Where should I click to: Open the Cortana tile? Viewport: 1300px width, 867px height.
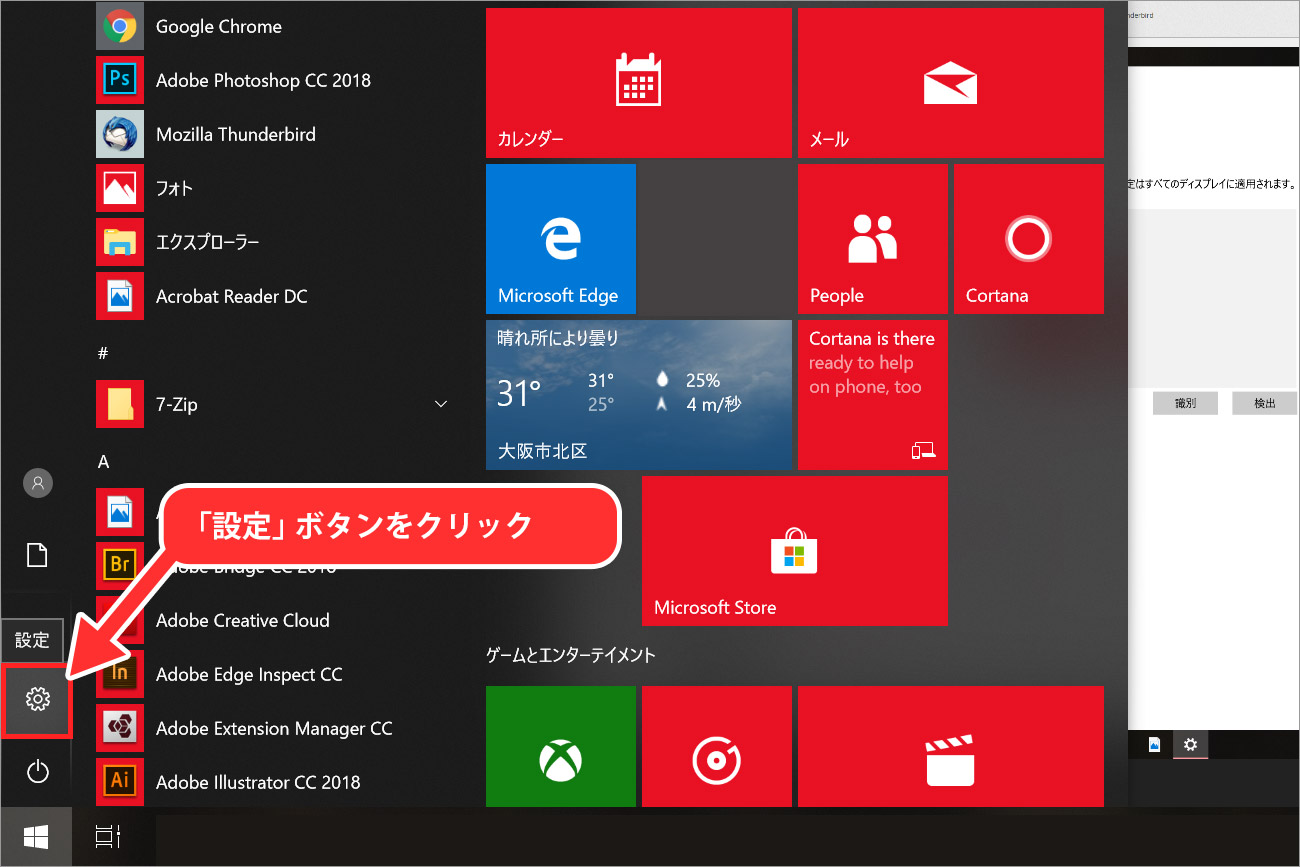(1029, 239)
